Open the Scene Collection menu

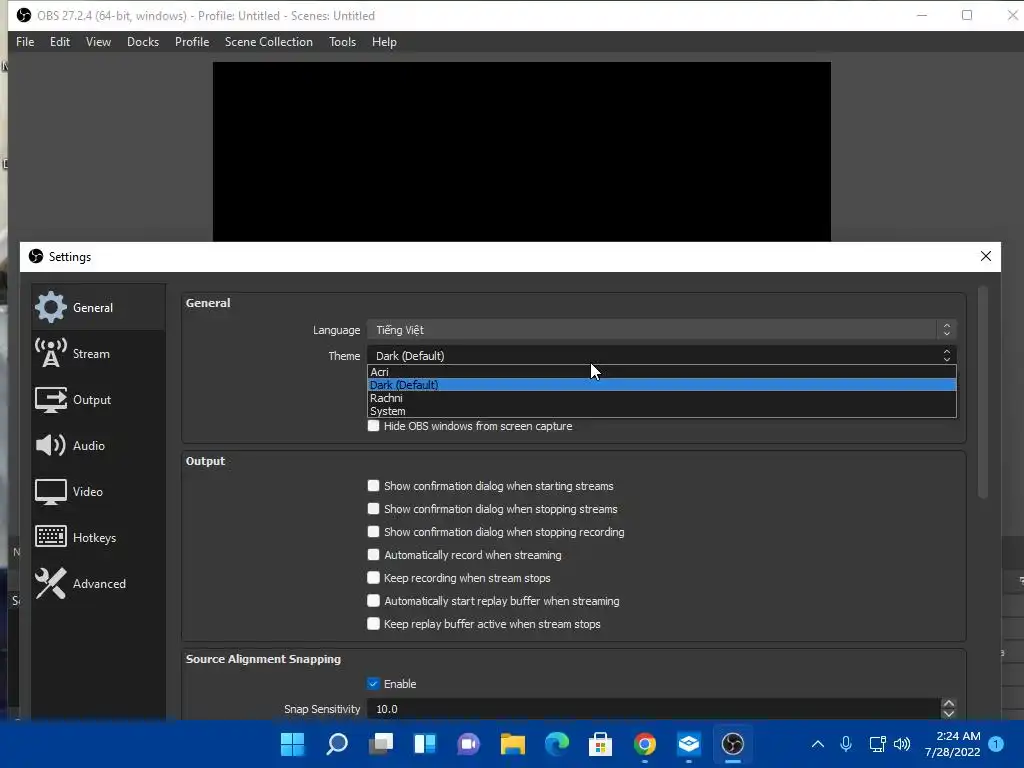[268, 42]
